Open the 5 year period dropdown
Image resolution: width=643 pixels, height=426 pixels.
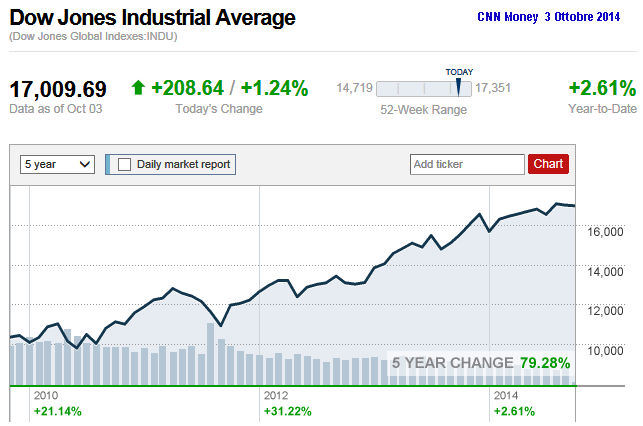click(57, 164)
